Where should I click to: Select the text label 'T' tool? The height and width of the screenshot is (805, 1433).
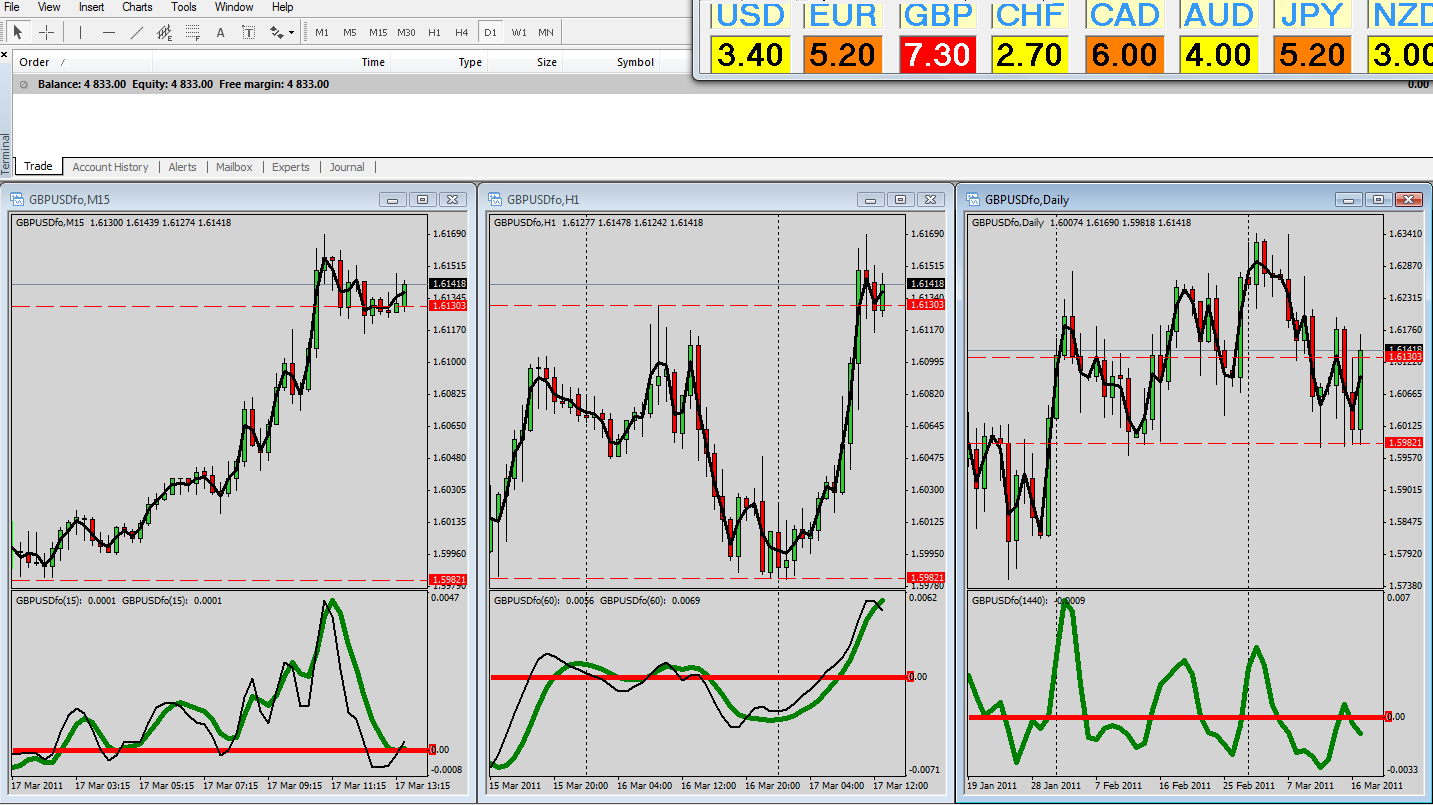coord(248,32)
